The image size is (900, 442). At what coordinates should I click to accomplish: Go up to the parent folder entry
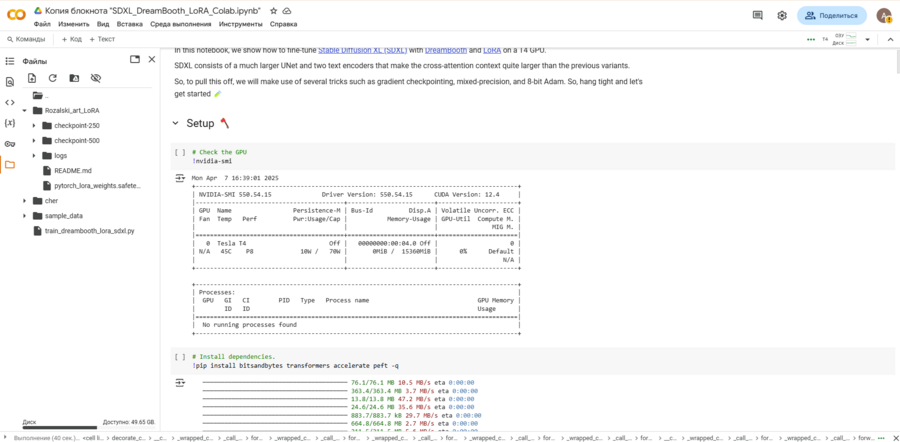pyautogui.click(x=40, y=95)
